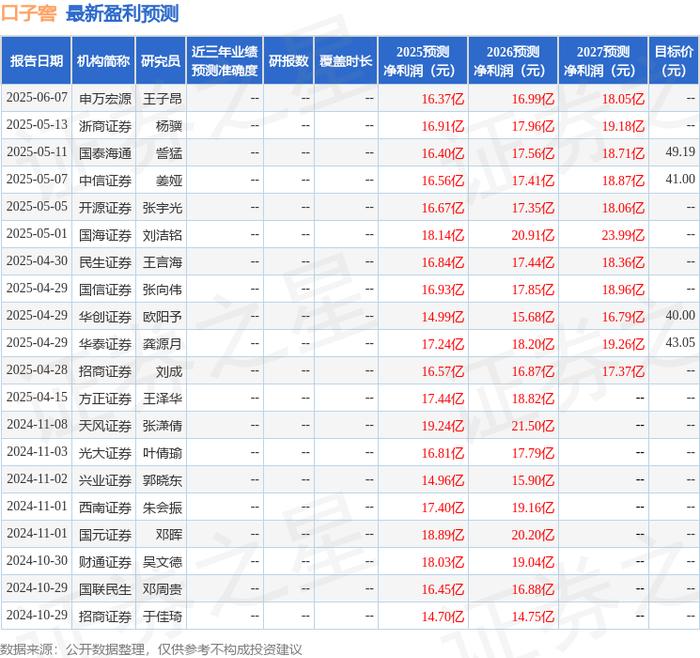The height and width of the screenshot is (658, 700).
Task: Click the 西南证券 institution cell
Action: coord(105,507)
